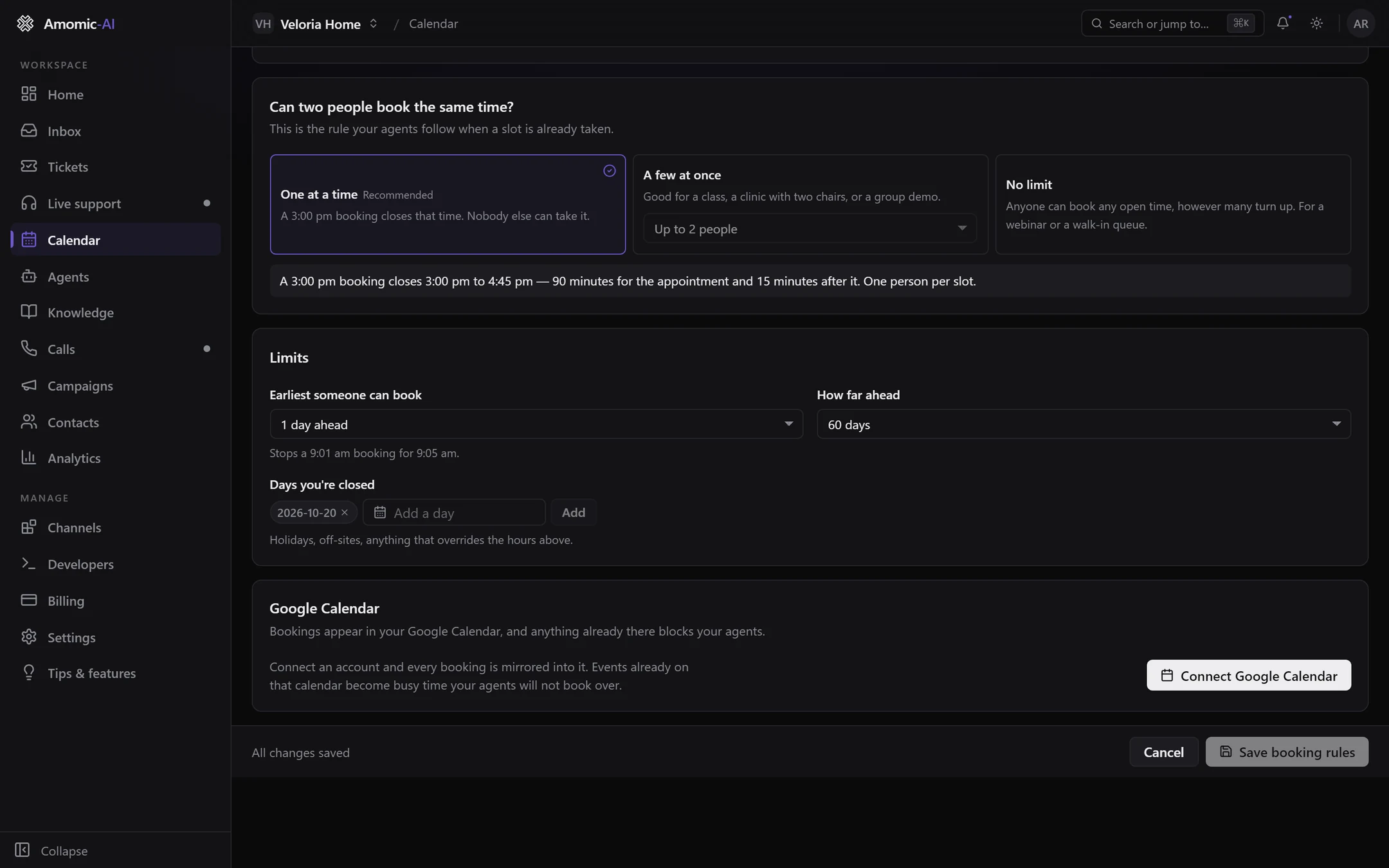The width and height of the screenshot is (1389, 868).
Task: Open the Developers menu item
Action: (x=116, y=564)
